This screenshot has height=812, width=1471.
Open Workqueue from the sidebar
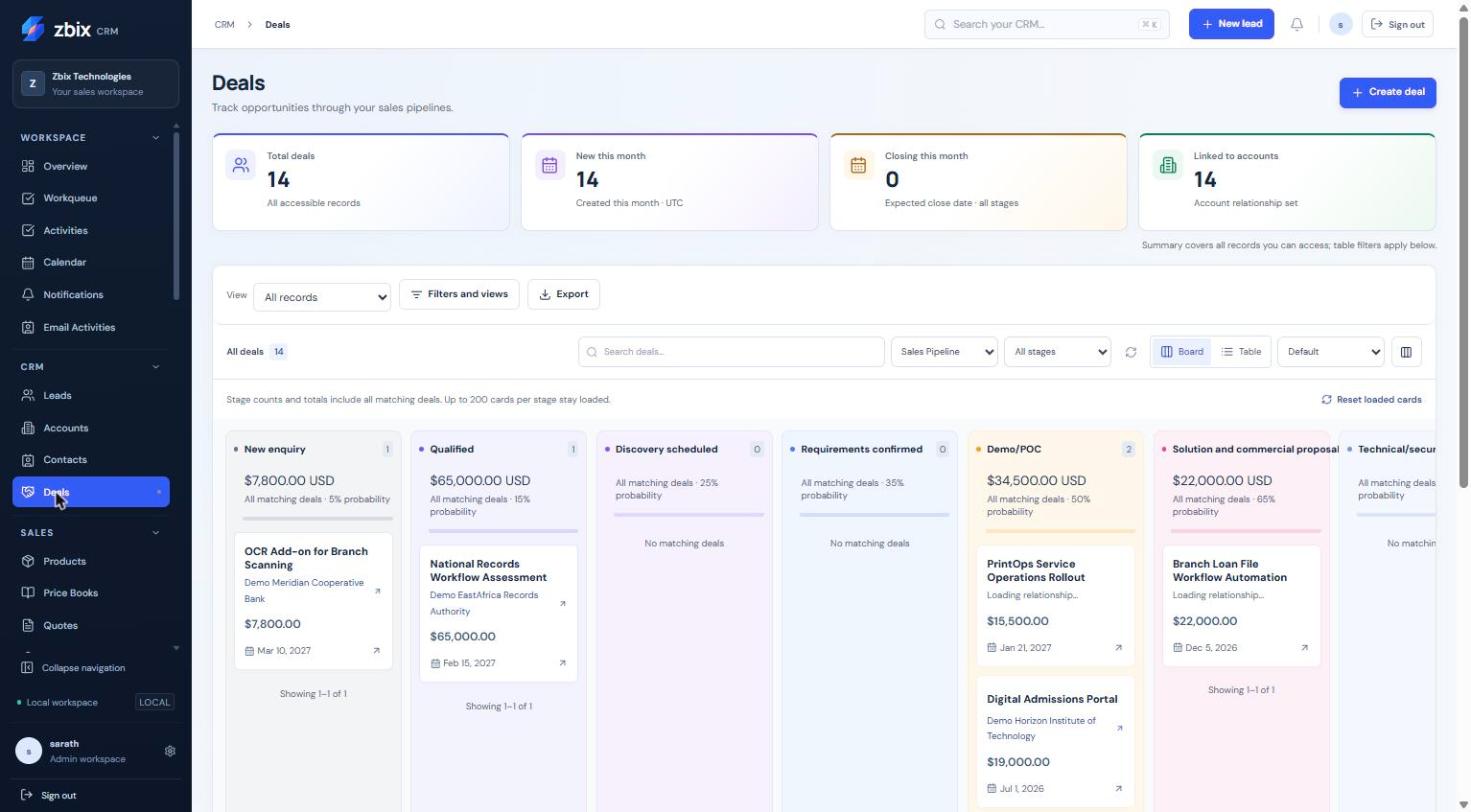[x=91, y=198]
